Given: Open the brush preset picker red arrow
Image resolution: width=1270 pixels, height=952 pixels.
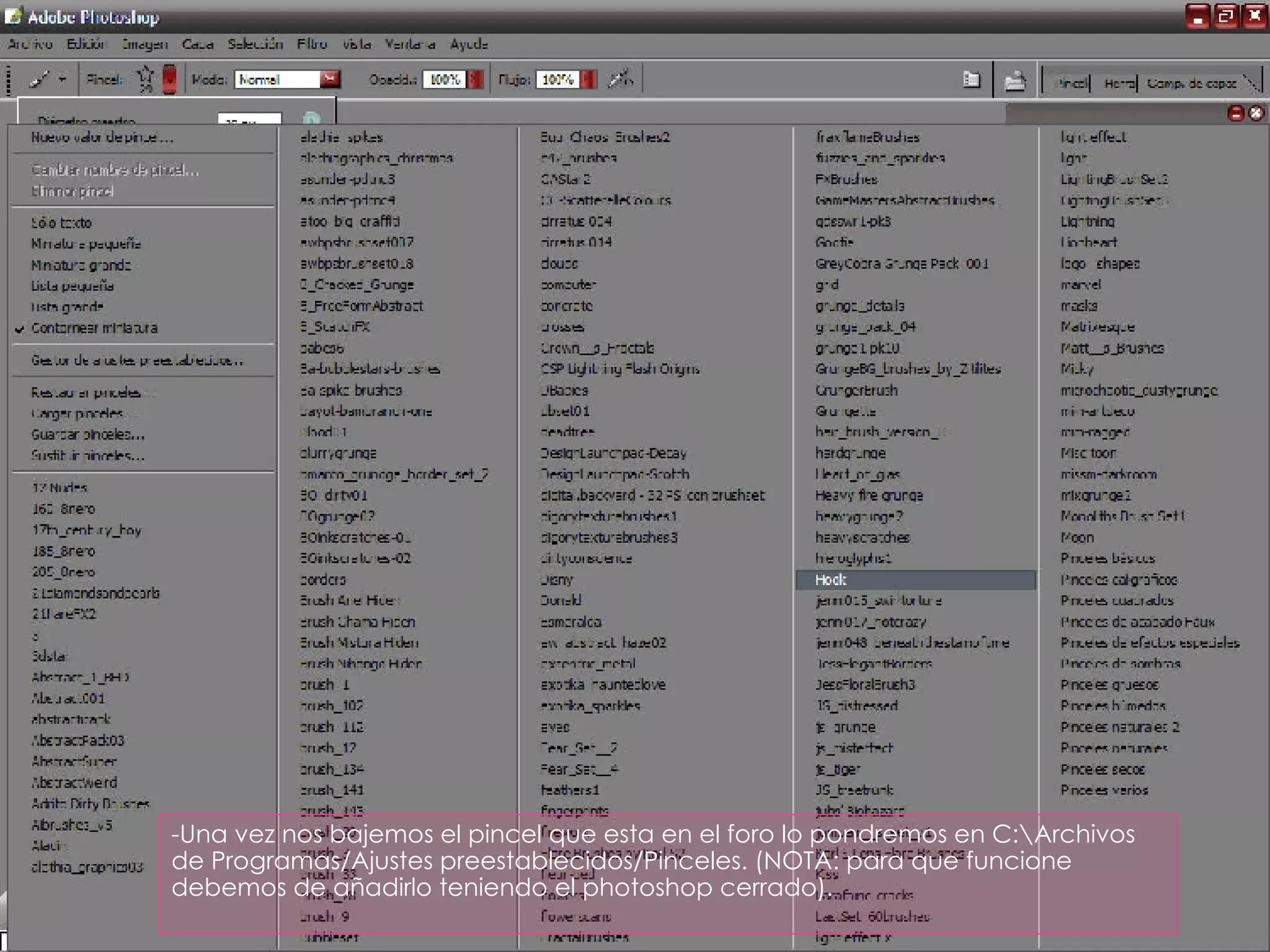Looking at the screenshot, I should point(169,79).
